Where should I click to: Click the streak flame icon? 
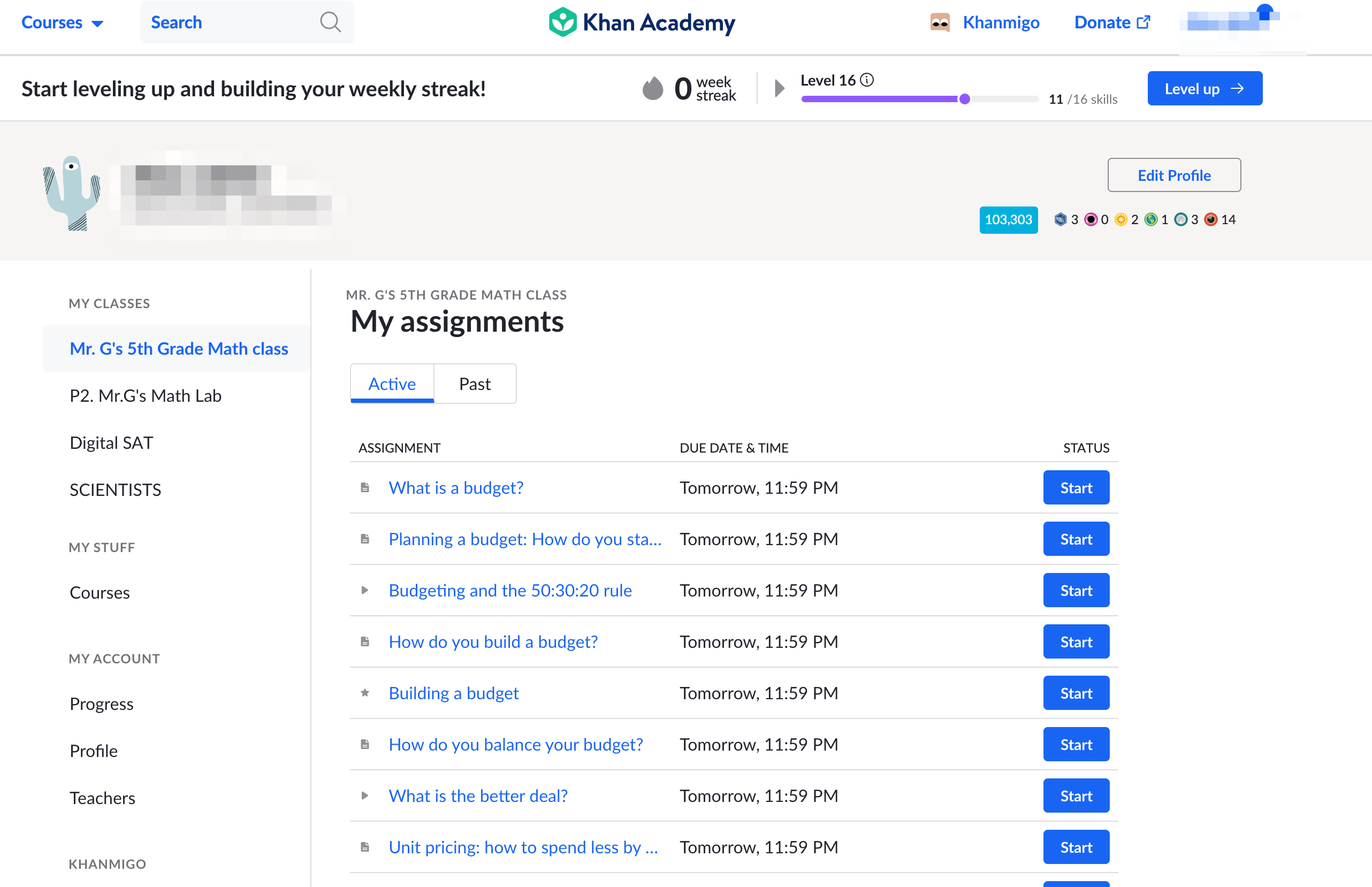pyautogui.click(x=654, y=88)
